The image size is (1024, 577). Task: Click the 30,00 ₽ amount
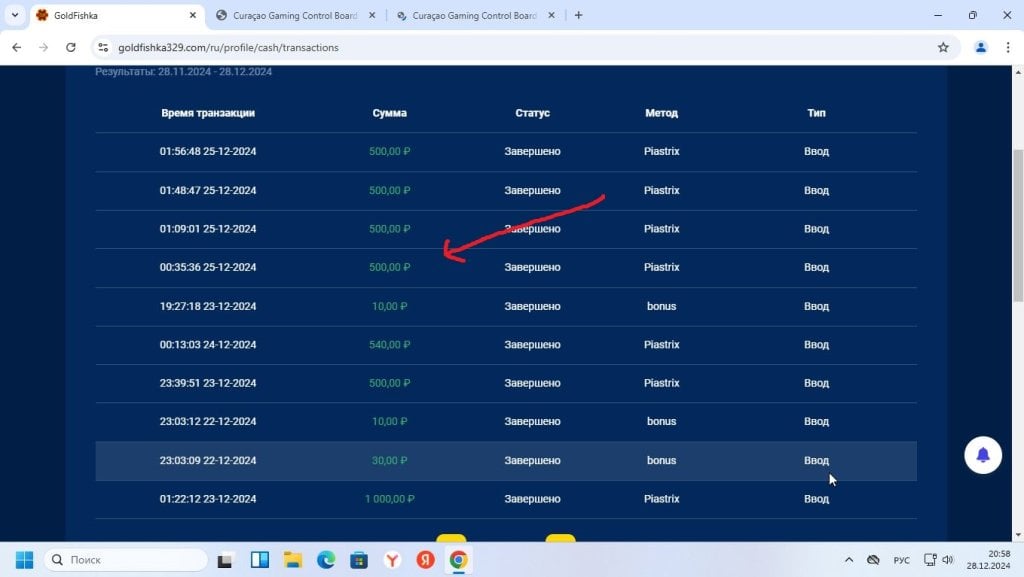pyautogui.click(x=389, y=461)
